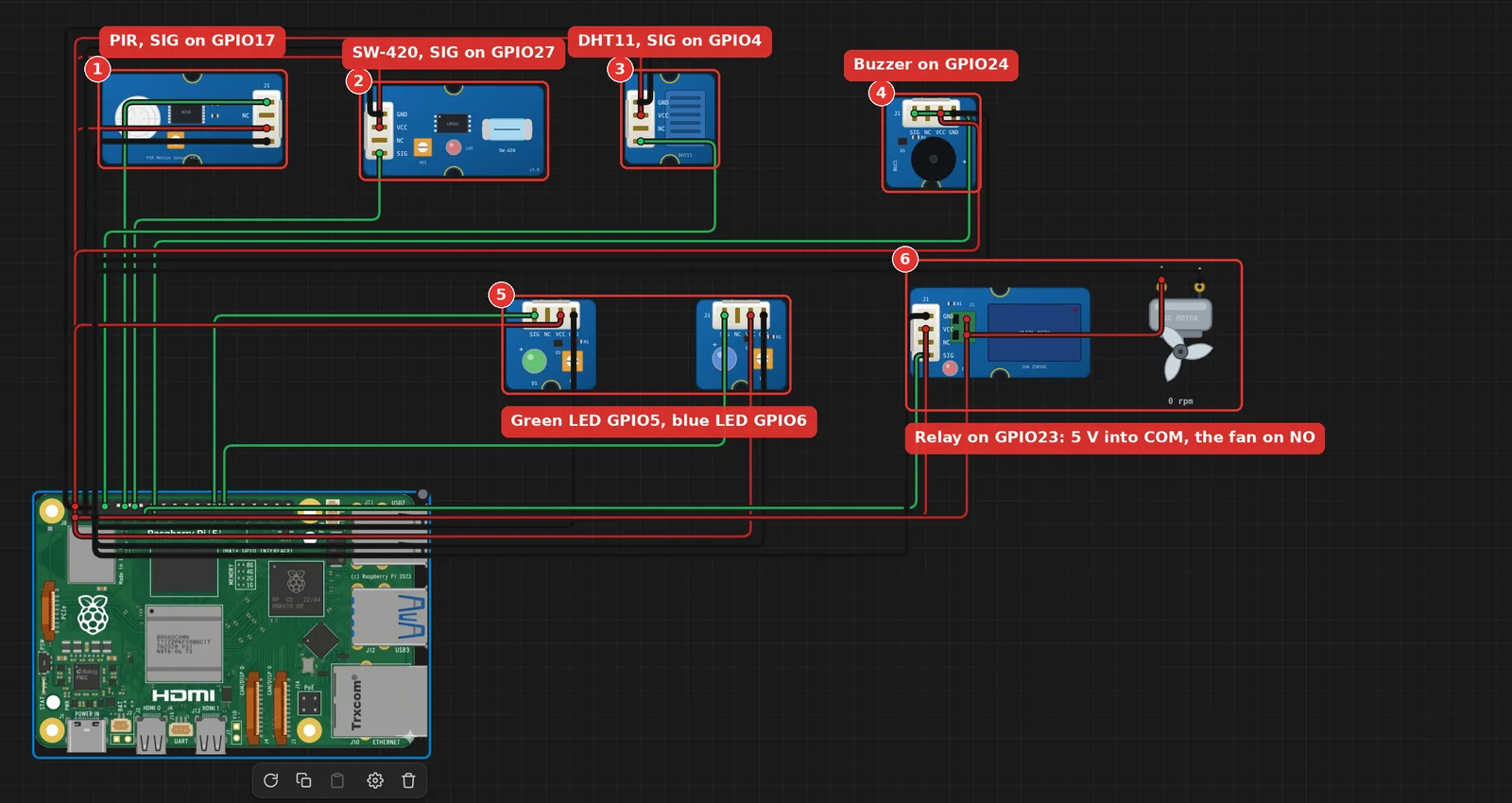Click the Raspberry Pi USB-C power port

point(86,736)
